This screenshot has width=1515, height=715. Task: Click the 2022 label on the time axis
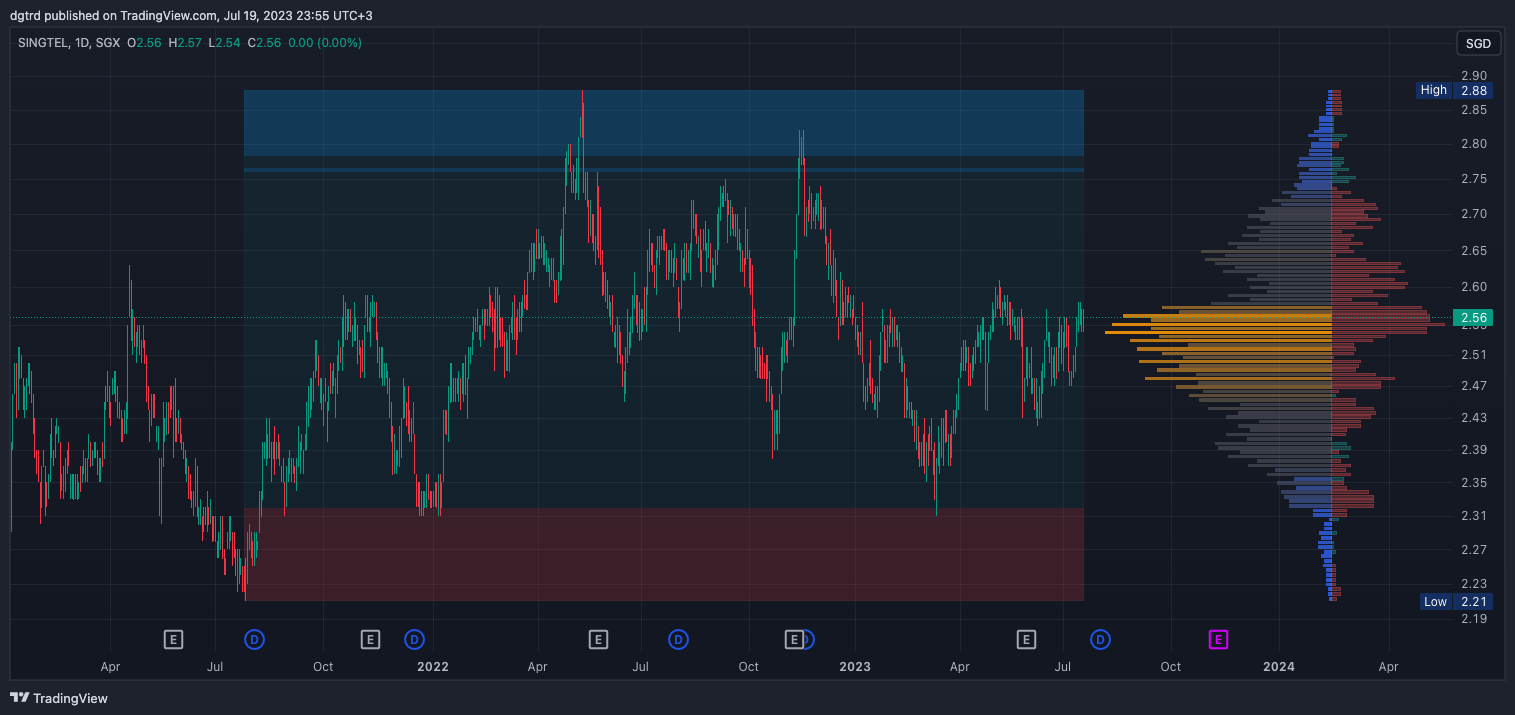coord(432,666)
